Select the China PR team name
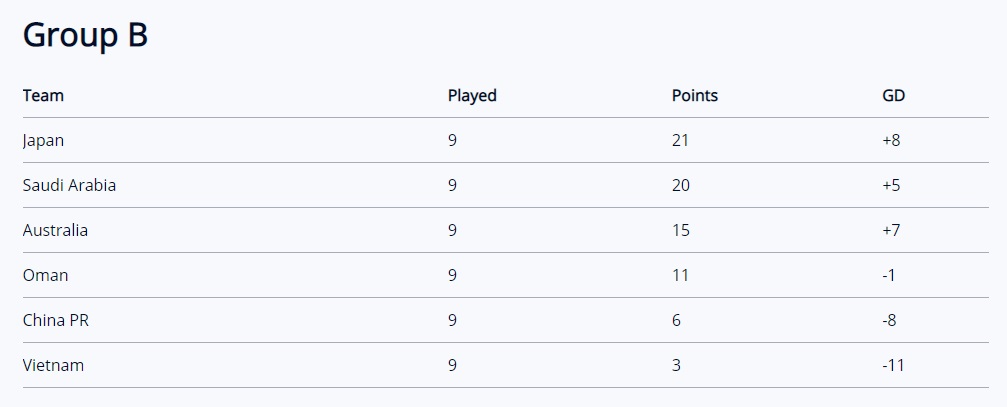 [x=55, y=320]
